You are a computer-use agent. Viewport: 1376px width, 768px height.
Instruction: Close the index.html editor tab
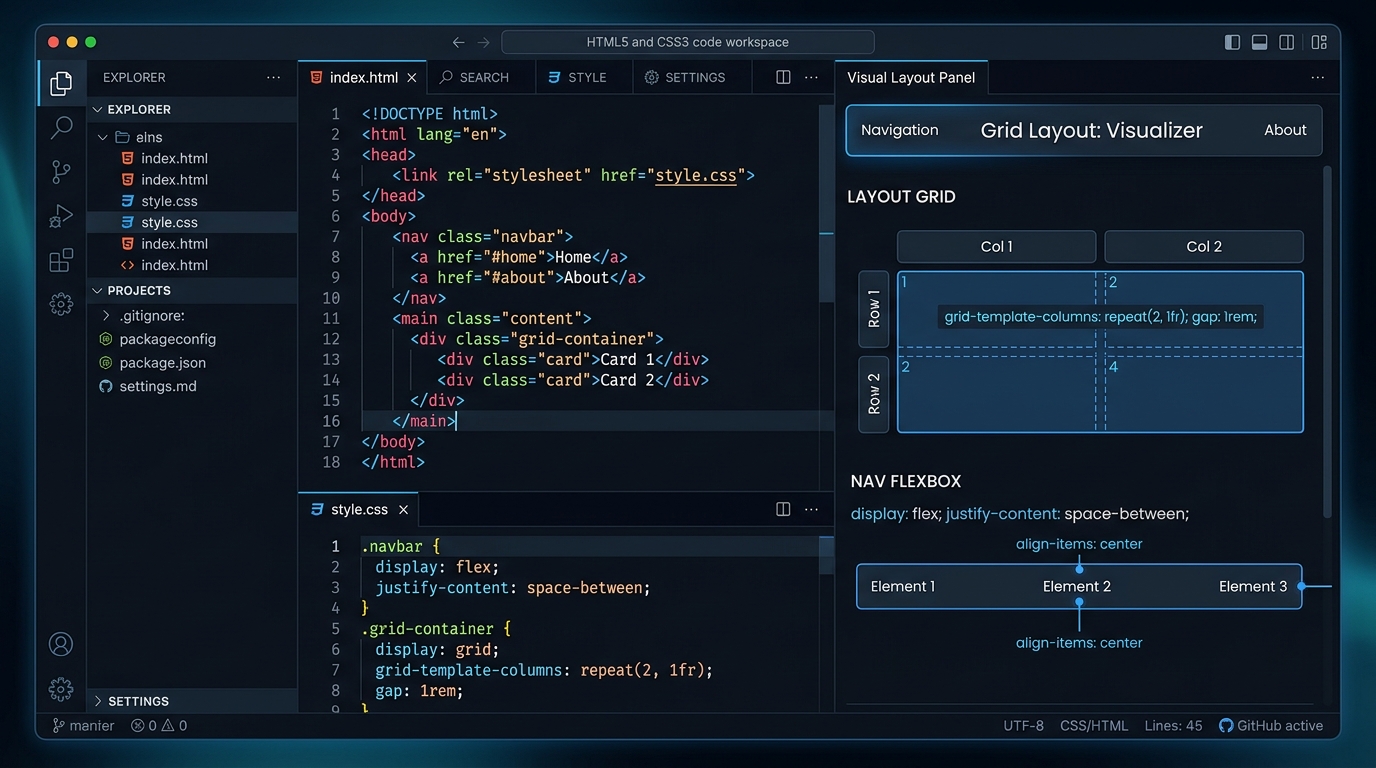411,77
